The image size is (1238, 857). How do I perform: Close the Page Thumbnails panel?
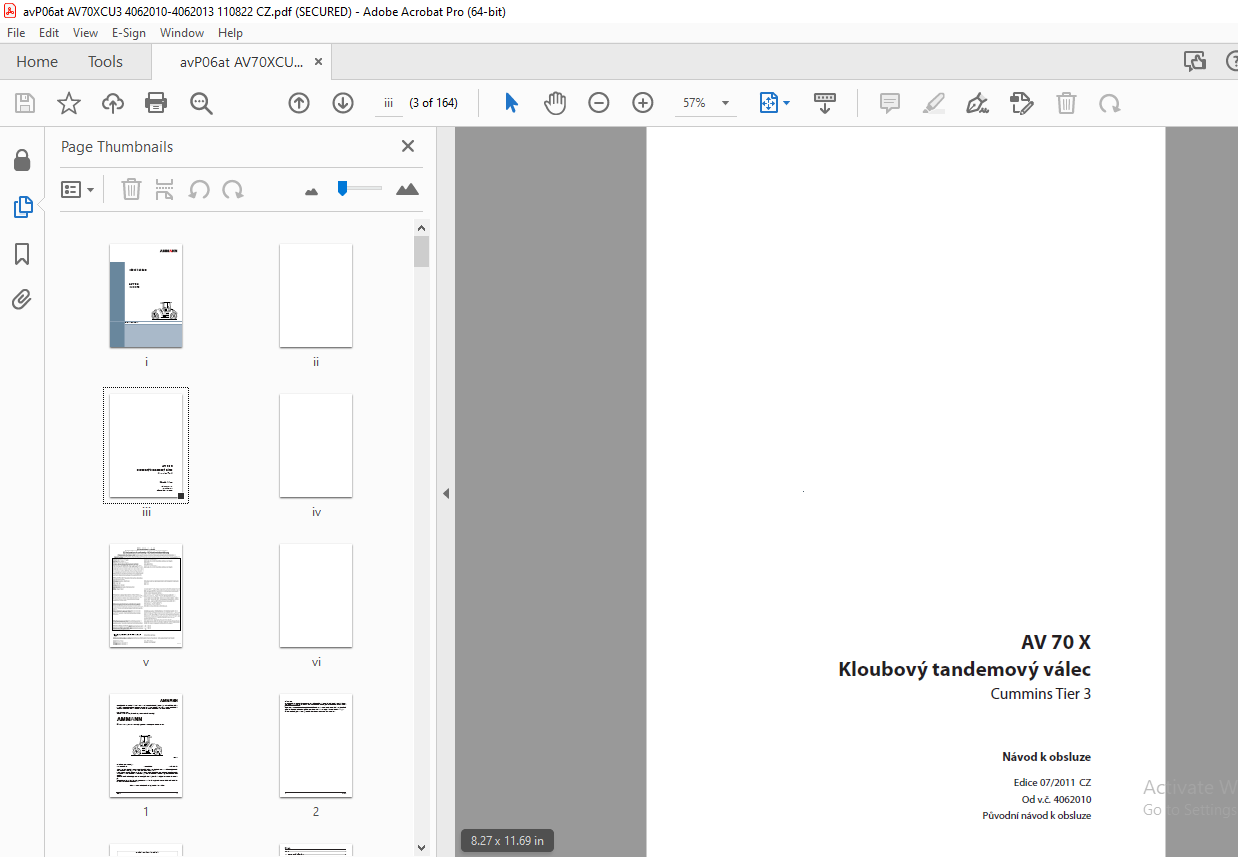tap(408, 146)
